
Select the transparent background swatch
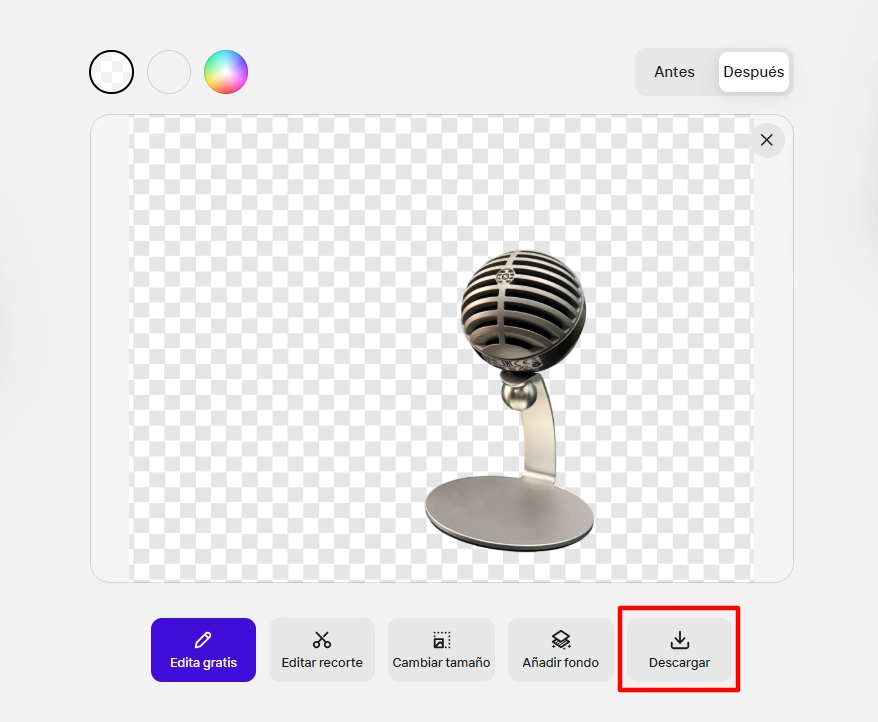111,72
